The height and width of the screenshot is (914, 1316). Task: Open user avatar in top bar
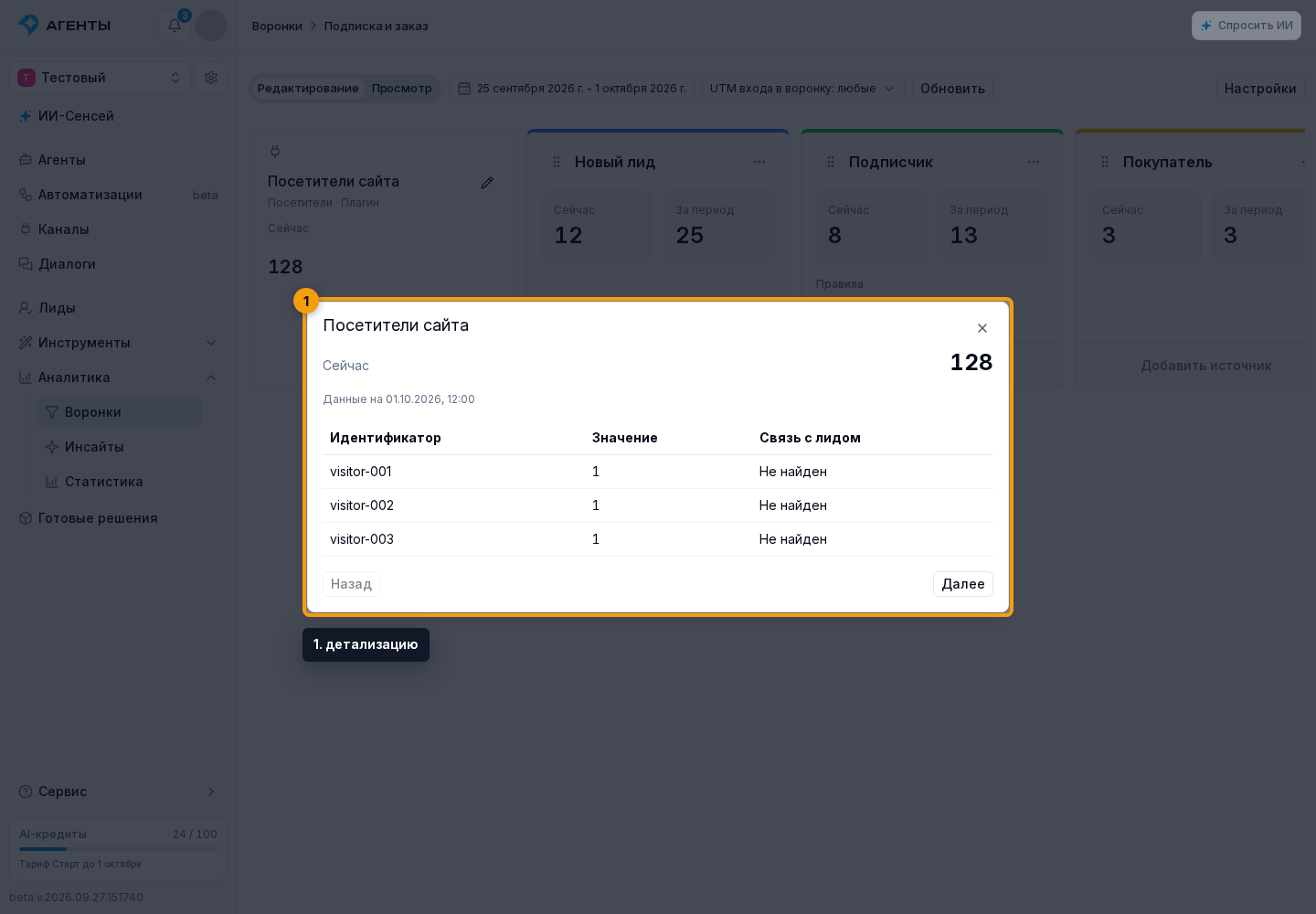[211, 26]
